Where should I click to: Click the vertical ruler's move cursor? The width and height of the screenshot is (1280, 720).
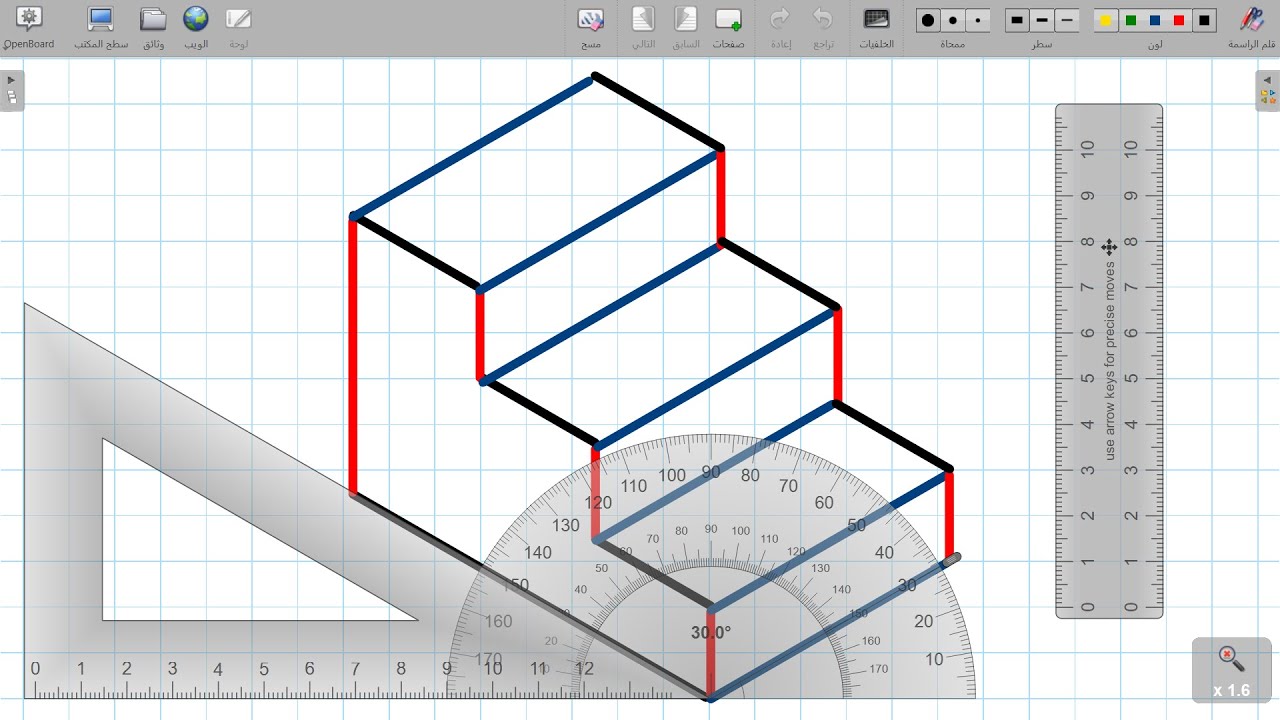point(1109,247)
